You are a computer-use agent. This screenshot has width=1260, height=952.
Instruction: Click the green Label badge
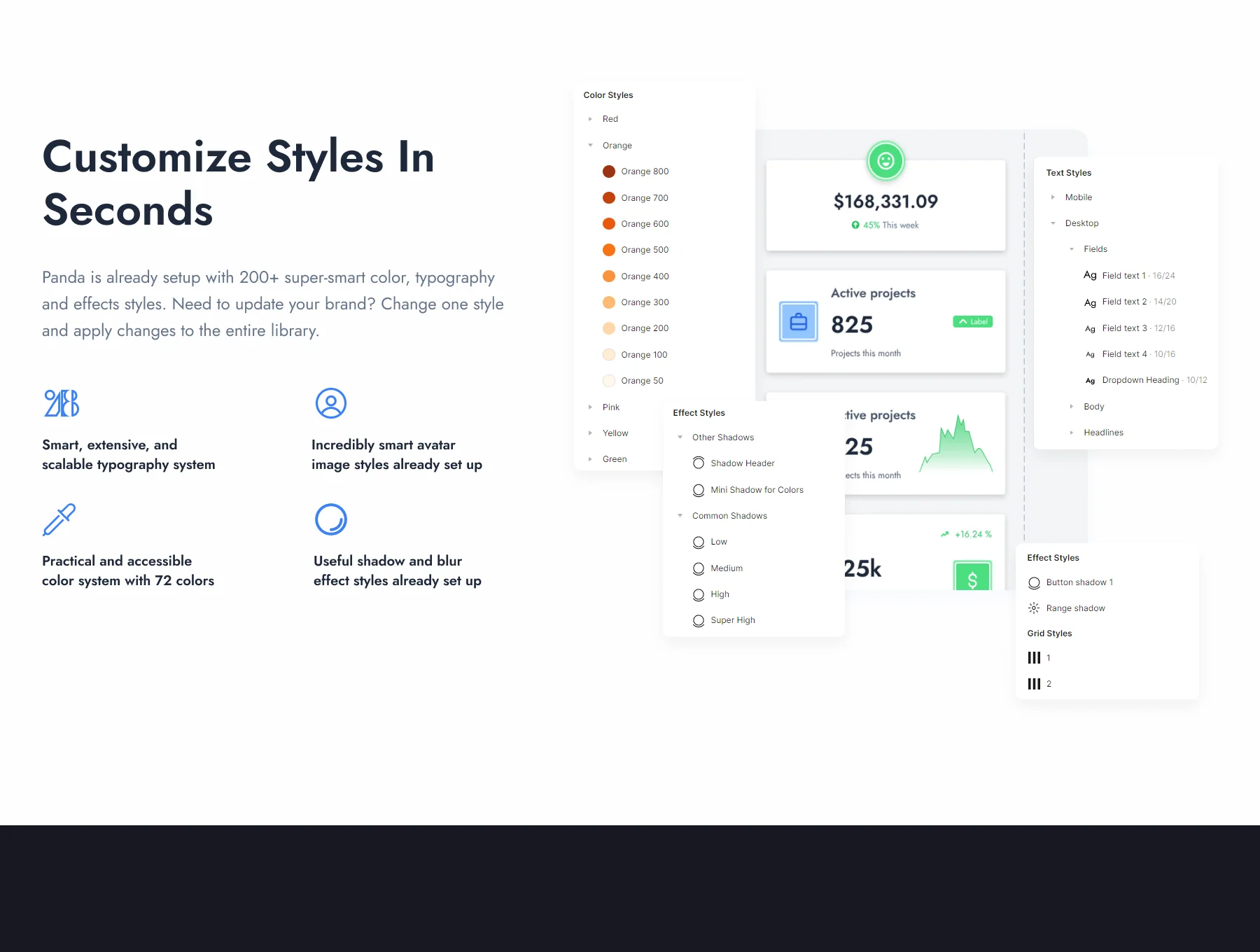(x=972, y=322)
